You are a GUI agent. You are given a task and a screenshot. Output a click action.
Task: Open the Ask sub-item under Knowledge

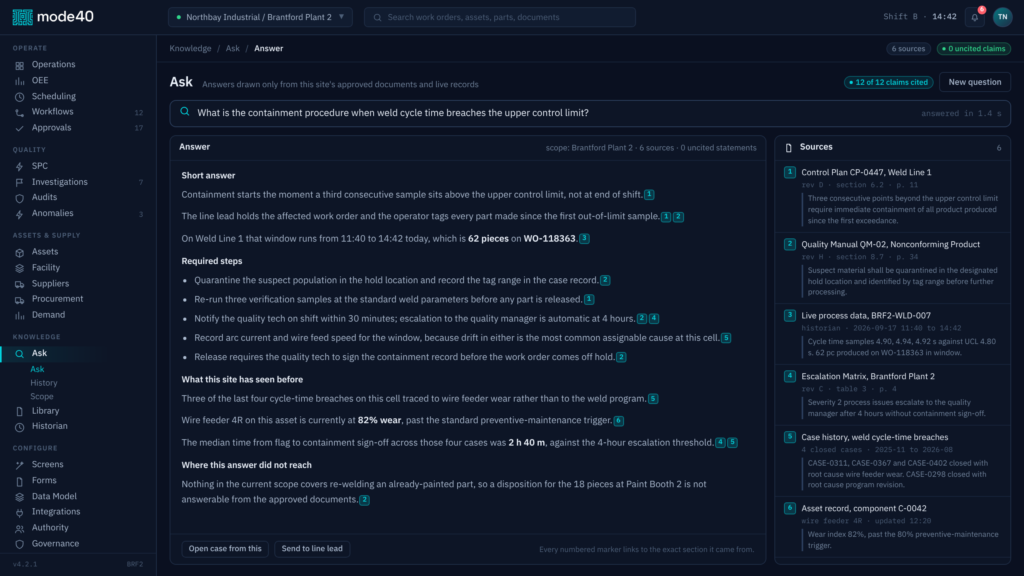37,369
